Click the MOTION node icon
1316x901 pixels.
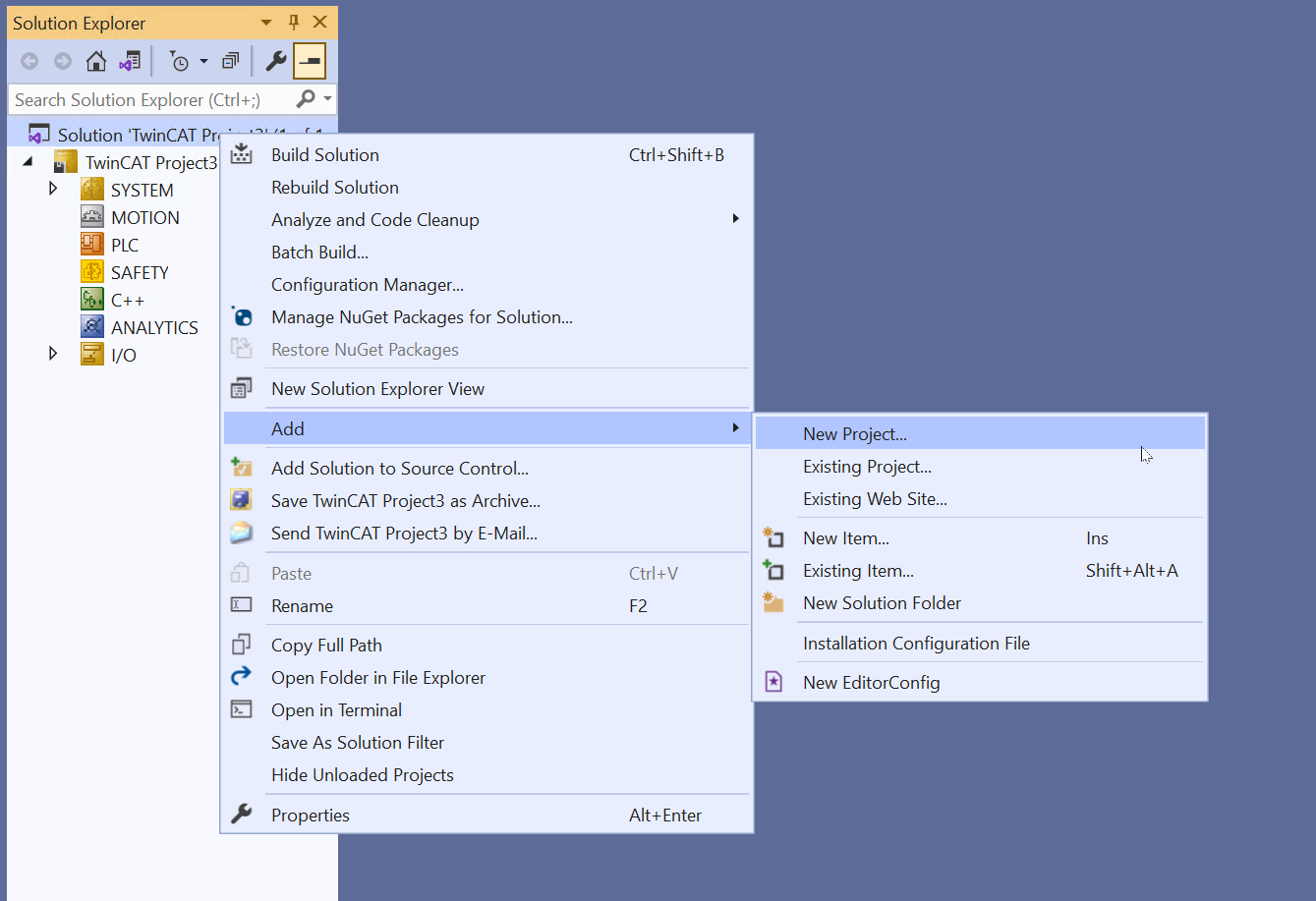click(92, 217)
